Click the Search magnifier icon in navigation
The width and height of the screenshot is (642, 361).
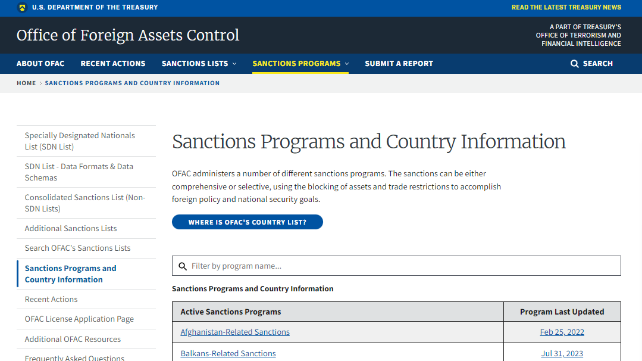tap(574, 64)
